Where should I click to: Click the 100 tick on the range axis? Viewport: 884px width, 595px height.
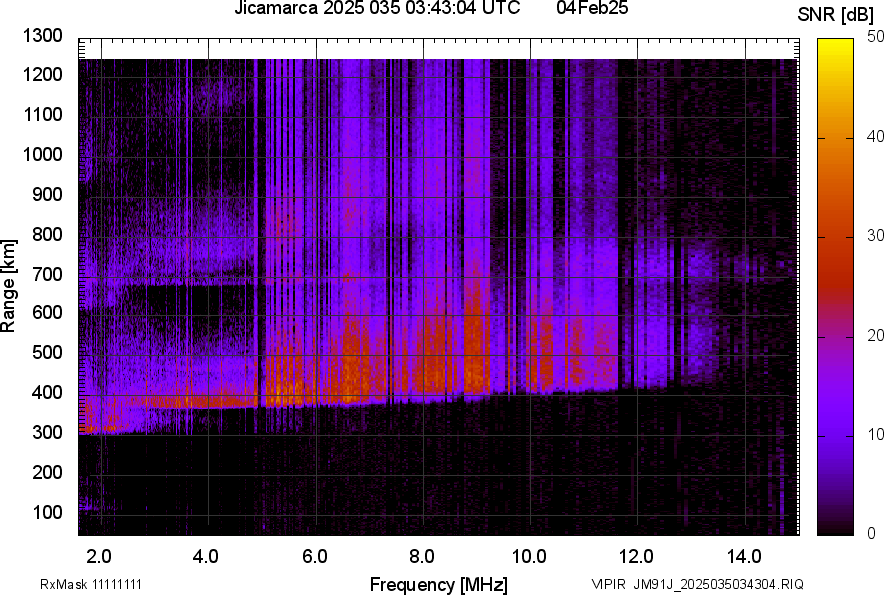coord(51,513)
